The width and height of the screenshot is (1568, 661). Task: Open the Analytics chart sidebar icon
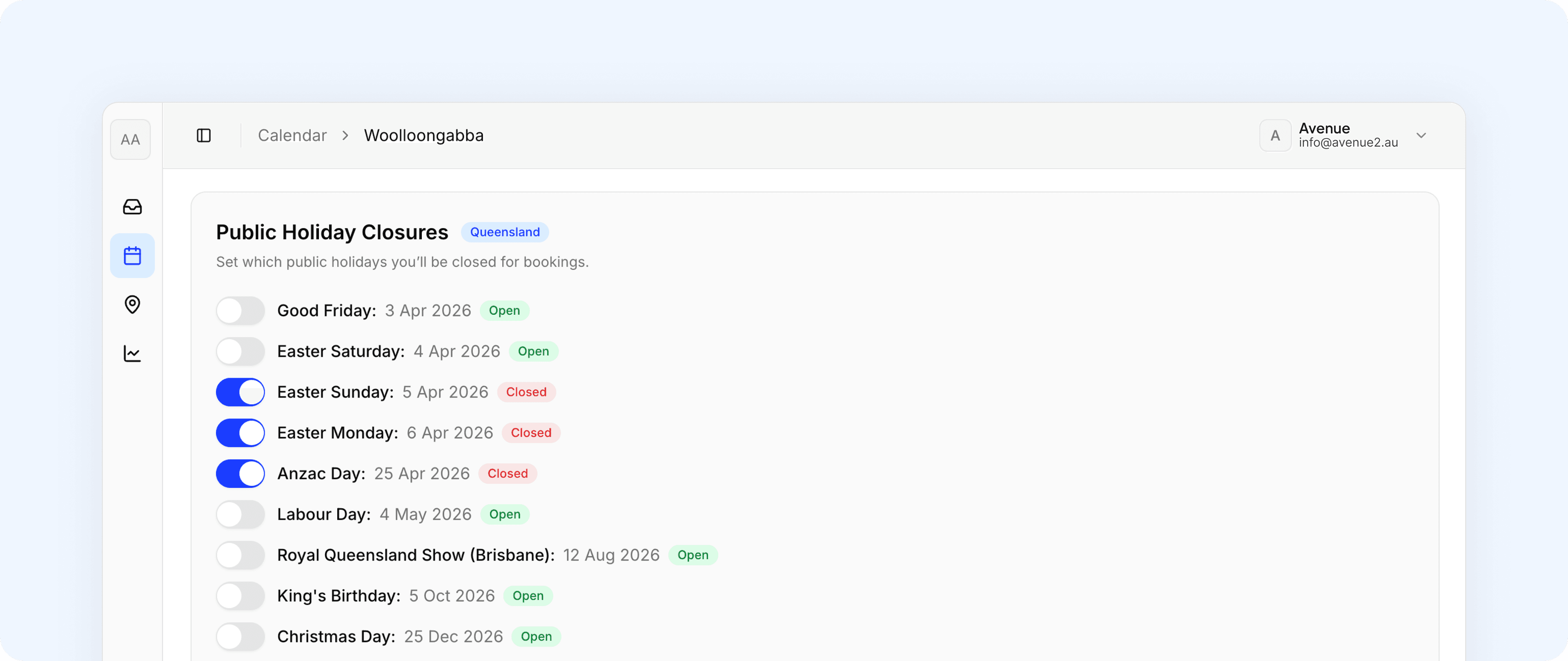click(132, 354)
